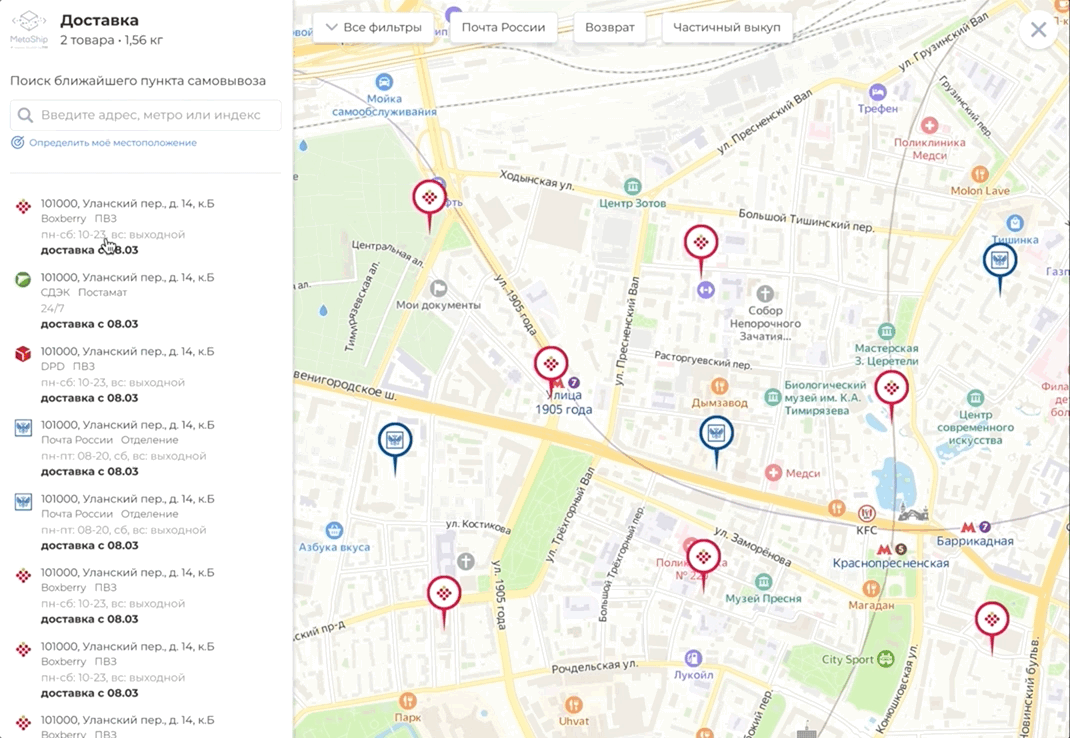Select the СДЭК Постамат pickup point in list
This screenshot has height=738, width=1070.
[145, 300]
